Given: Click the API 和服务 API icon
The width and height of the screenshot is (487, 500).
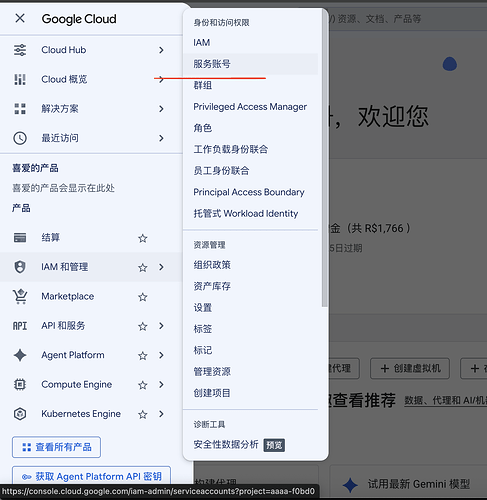Looking at the screenshot, I should [x=20, y=326].
